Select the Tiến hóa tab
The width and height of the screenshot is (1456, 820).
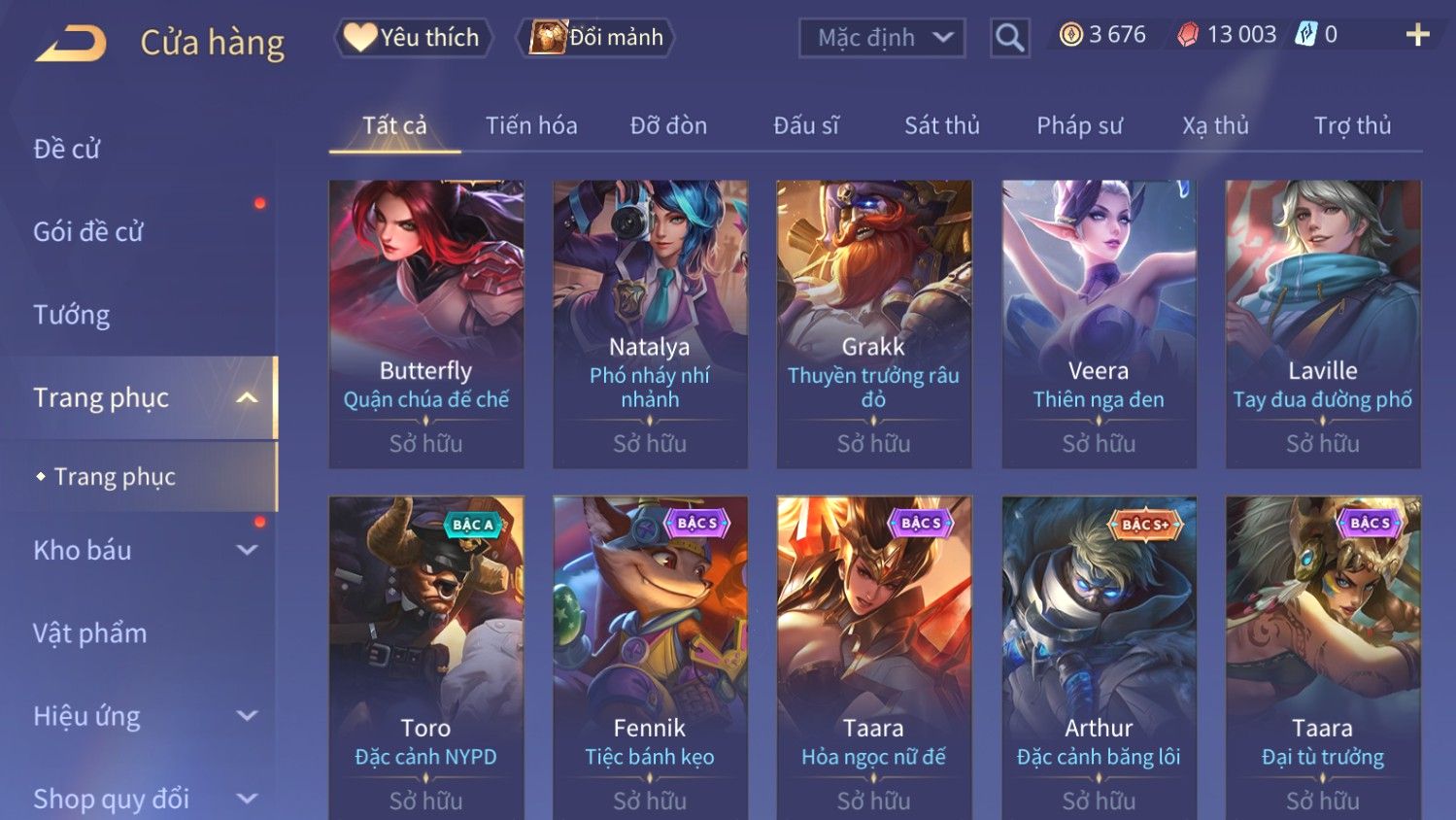click(x=531, y=125)
